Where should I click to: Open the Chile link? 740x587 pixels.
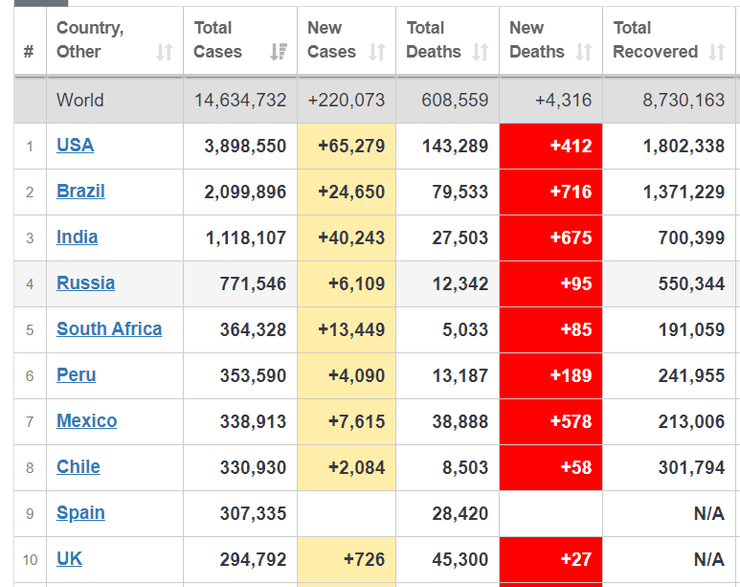tap(78, 467)
